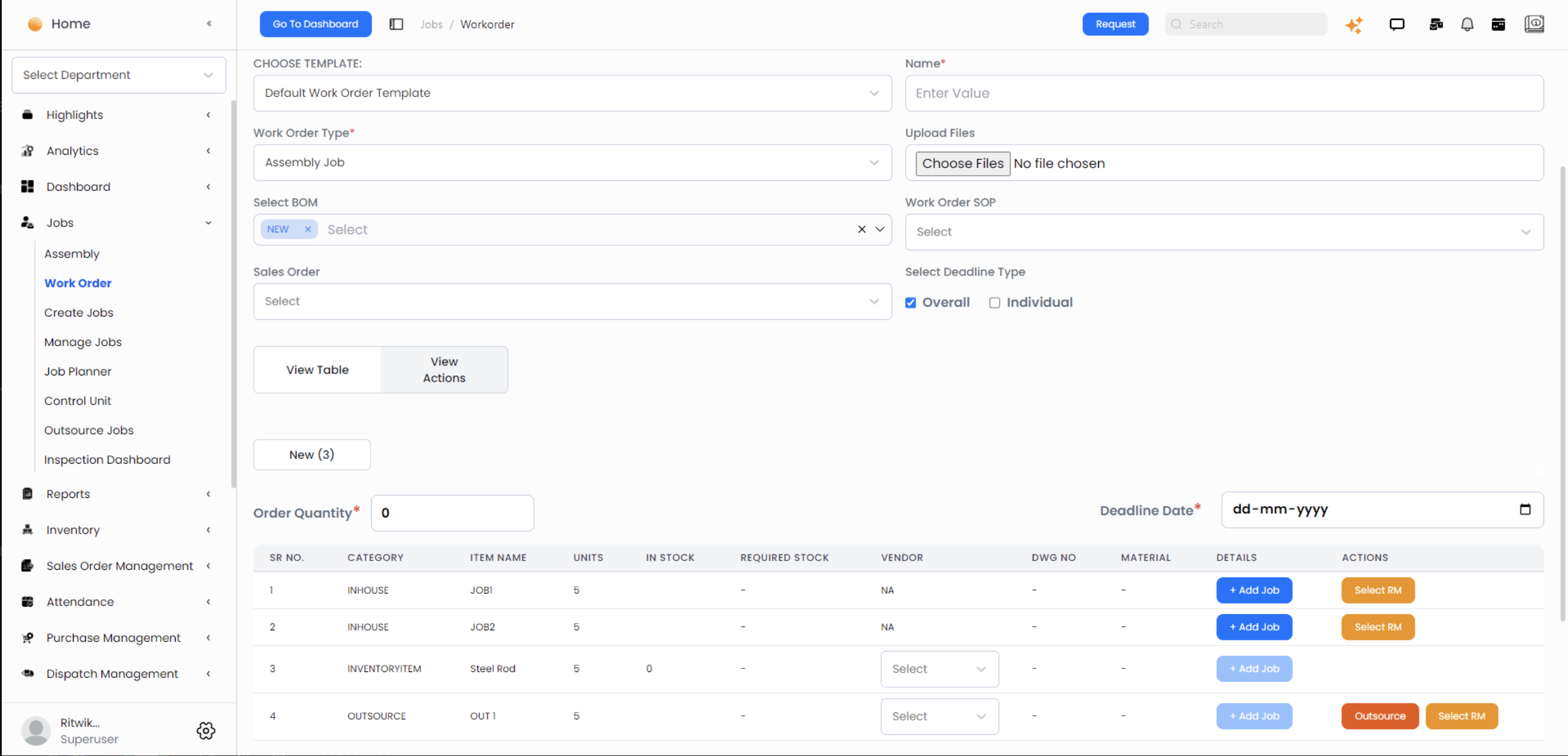Click Outsource button for OUT 1 row
The height and width of the screenshot is (756, 1568).
(1380, 716)
